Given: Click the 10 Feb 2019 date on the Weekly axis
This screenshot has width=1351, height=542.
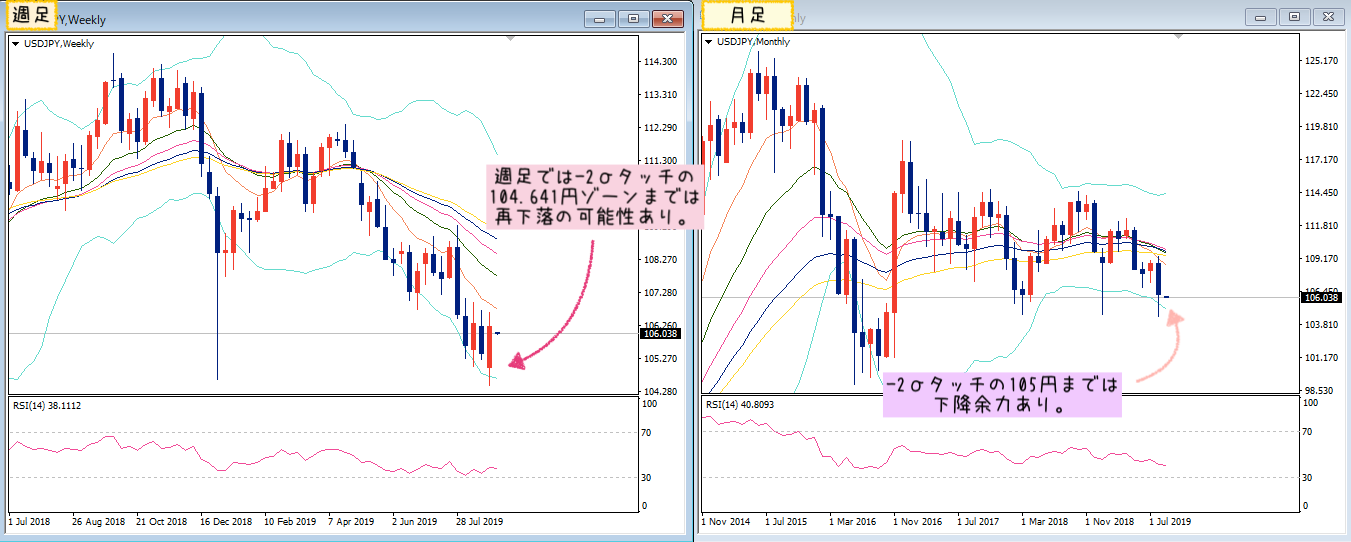Looking at the screenshot, I should tap(290, 522).
